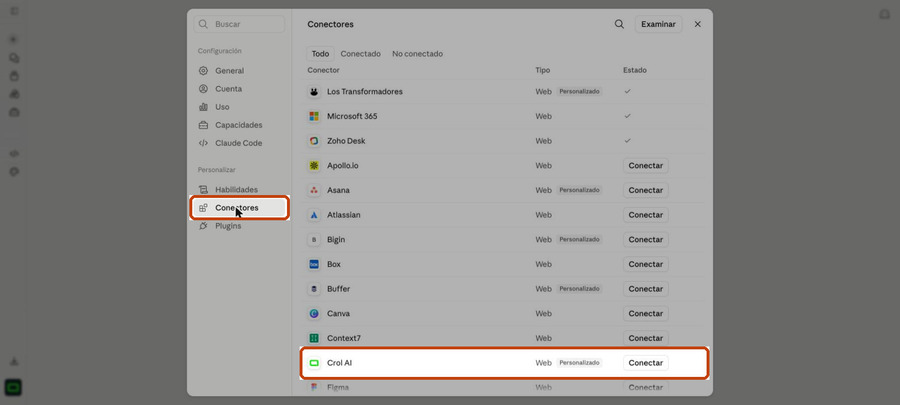This screenshot has height=405, width=900.
Task: Select the Microsoft 365 connector name
Action: [x=352, y=116]
